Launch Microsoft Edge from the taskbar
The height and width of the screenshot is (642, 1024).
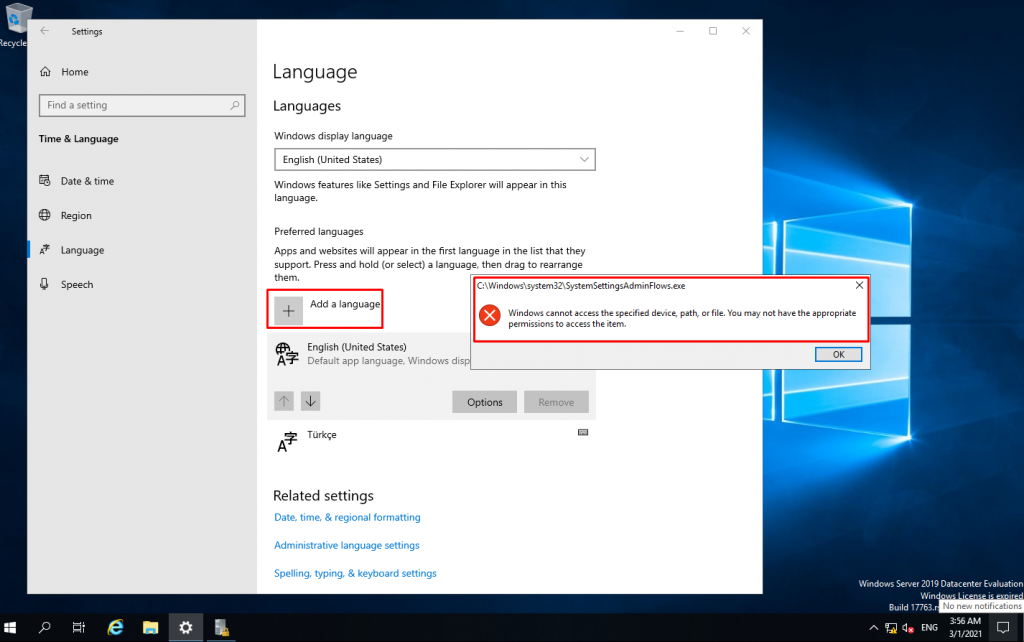[x=114, y=627]
